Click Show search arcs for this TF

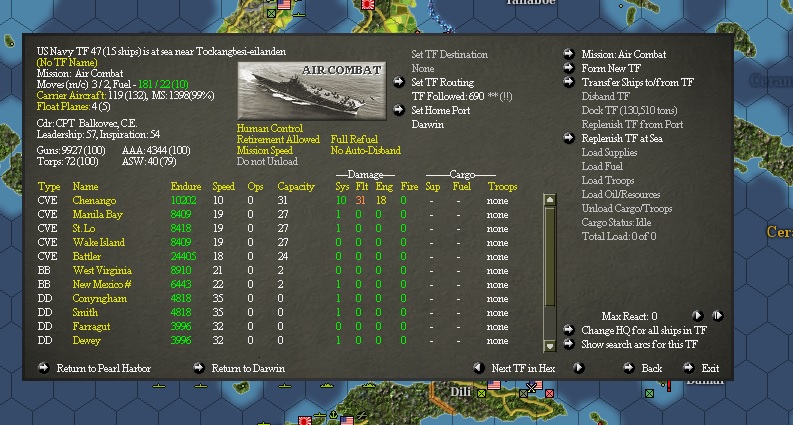click(639, 345)
